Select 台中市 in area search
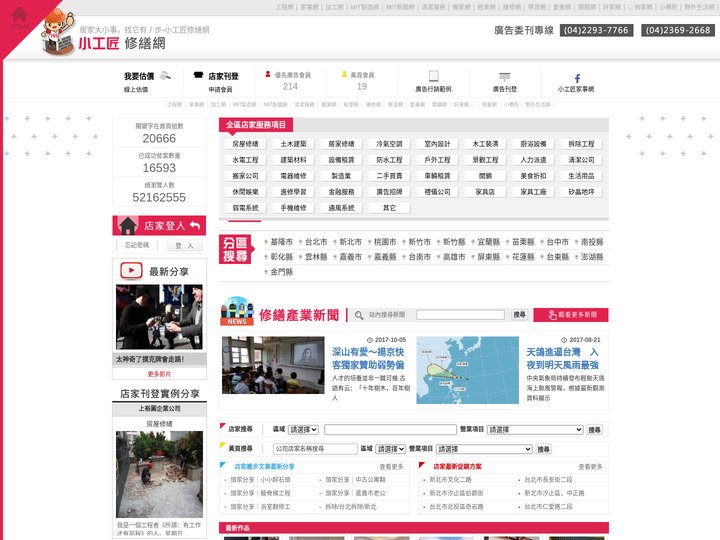 tap(557, 242)
